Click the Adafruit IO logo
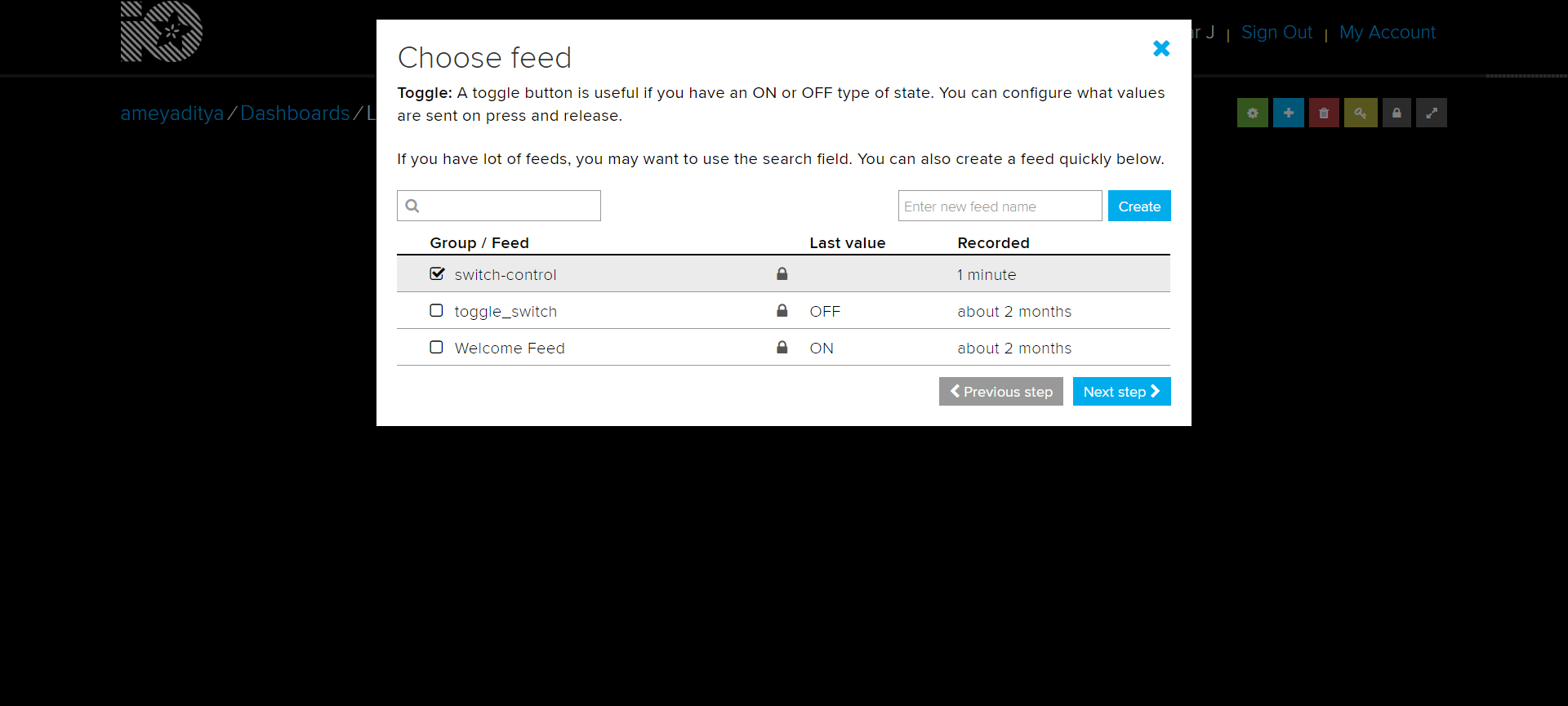Viewport: 1568px width, 706px height. click(x=162, y=31)
